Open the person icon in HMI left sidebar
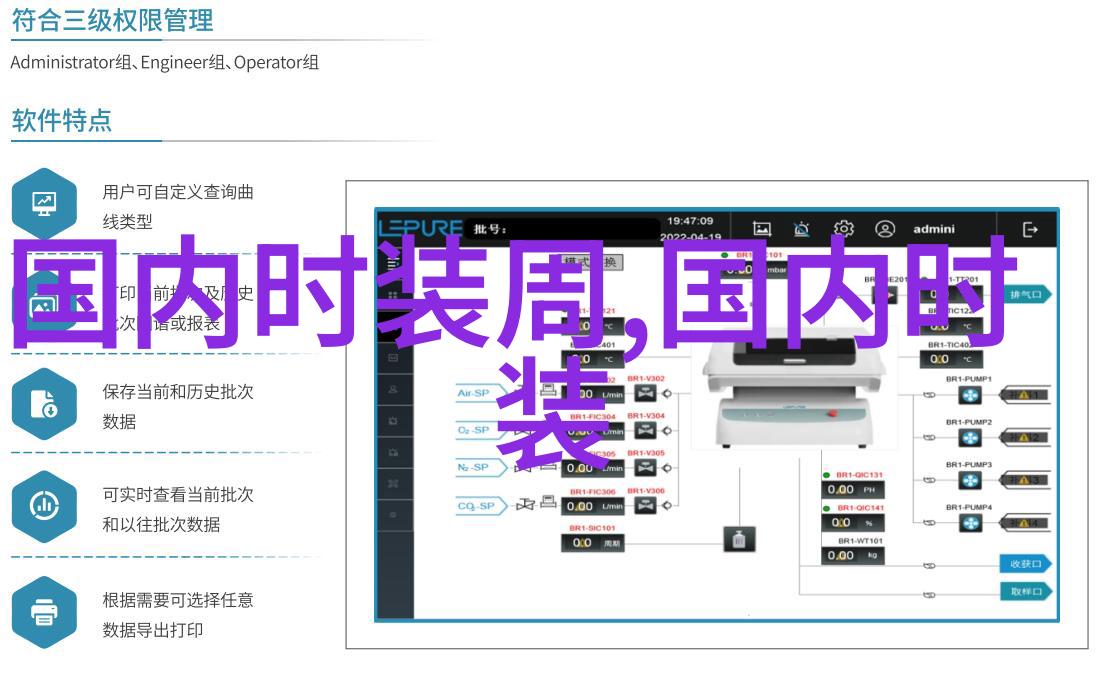The height and width of the screenshot is (677, 1106). [393, 389]
